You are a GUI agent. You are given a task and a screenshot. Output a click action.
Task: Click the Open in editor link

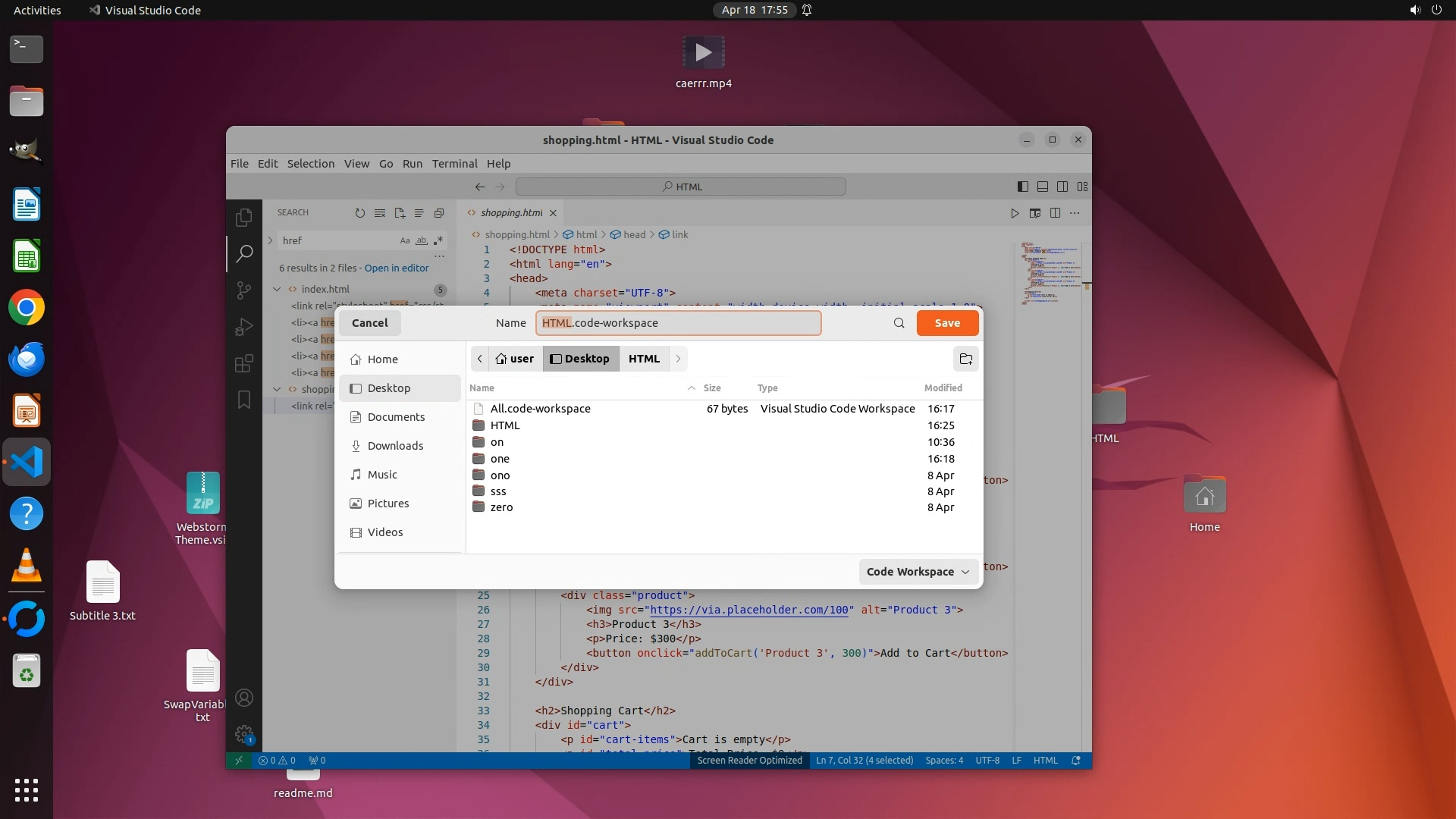(x=397, y=268)
